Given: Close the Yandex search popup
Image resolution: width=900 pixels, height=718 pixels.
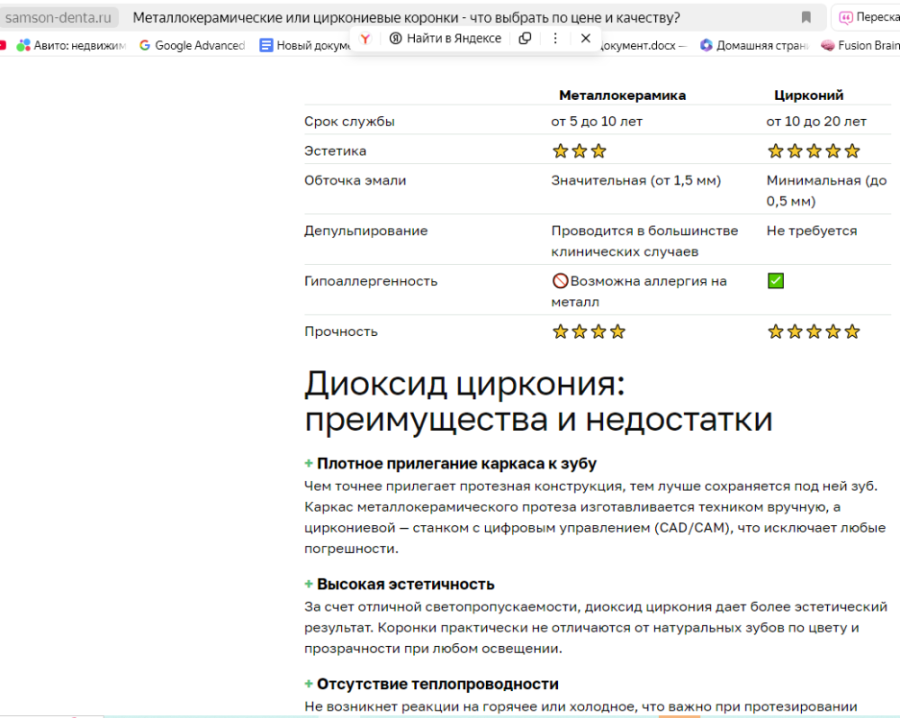Looking at the screenshot, I should (x=585, y=38).
